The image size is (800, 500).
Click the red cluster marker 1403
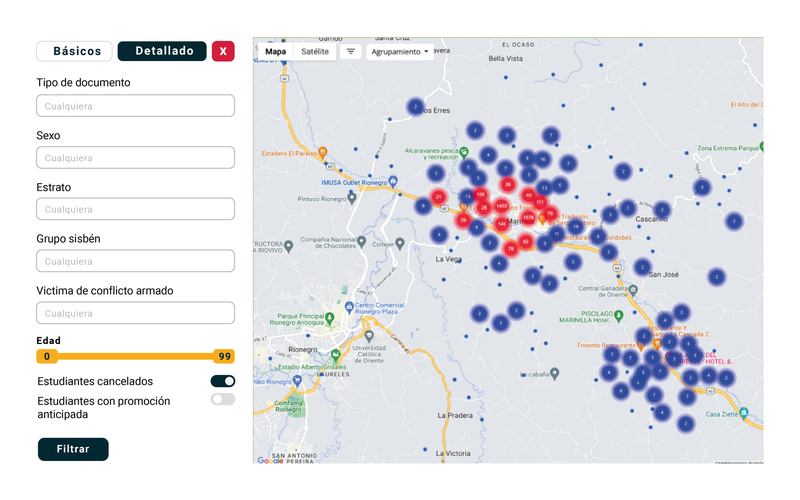coord(502,206)
